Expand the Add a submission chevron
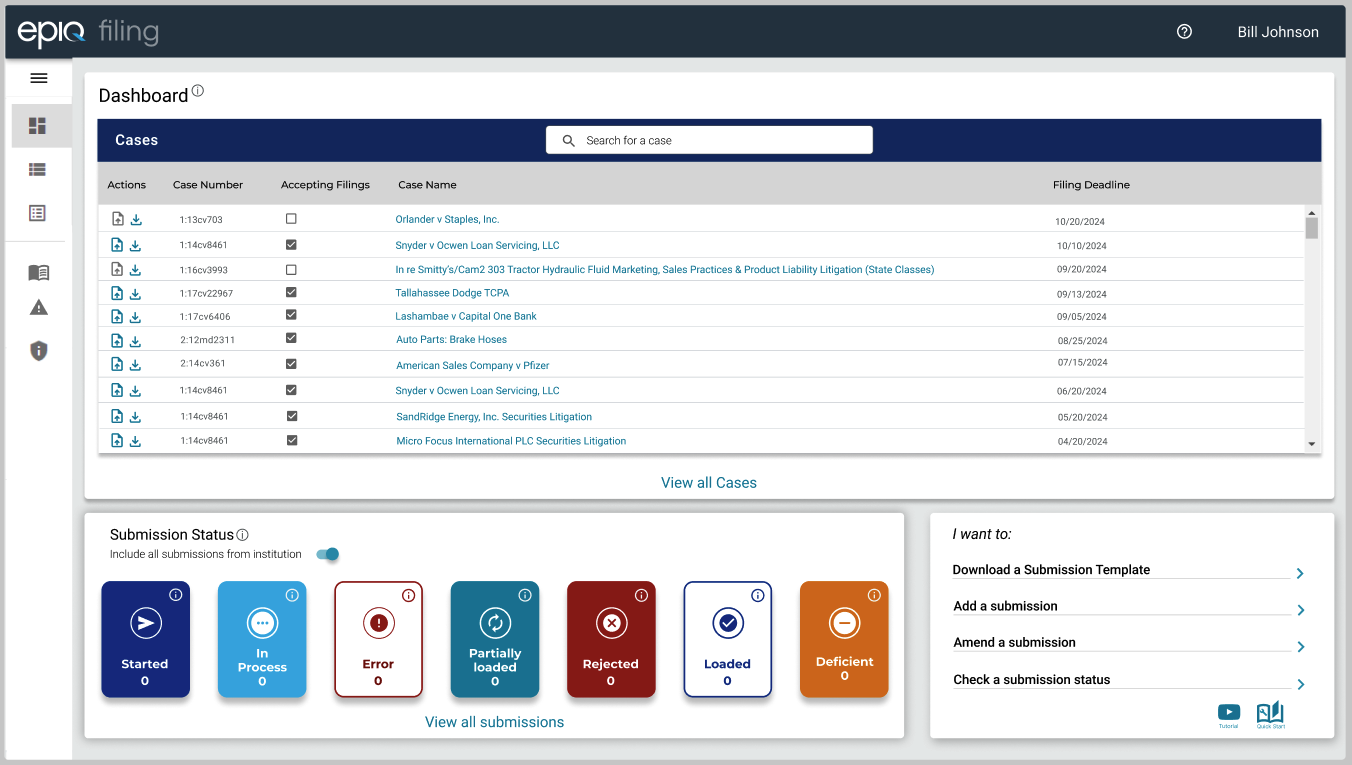The image size is (1352, 765). coord(1300,610)
